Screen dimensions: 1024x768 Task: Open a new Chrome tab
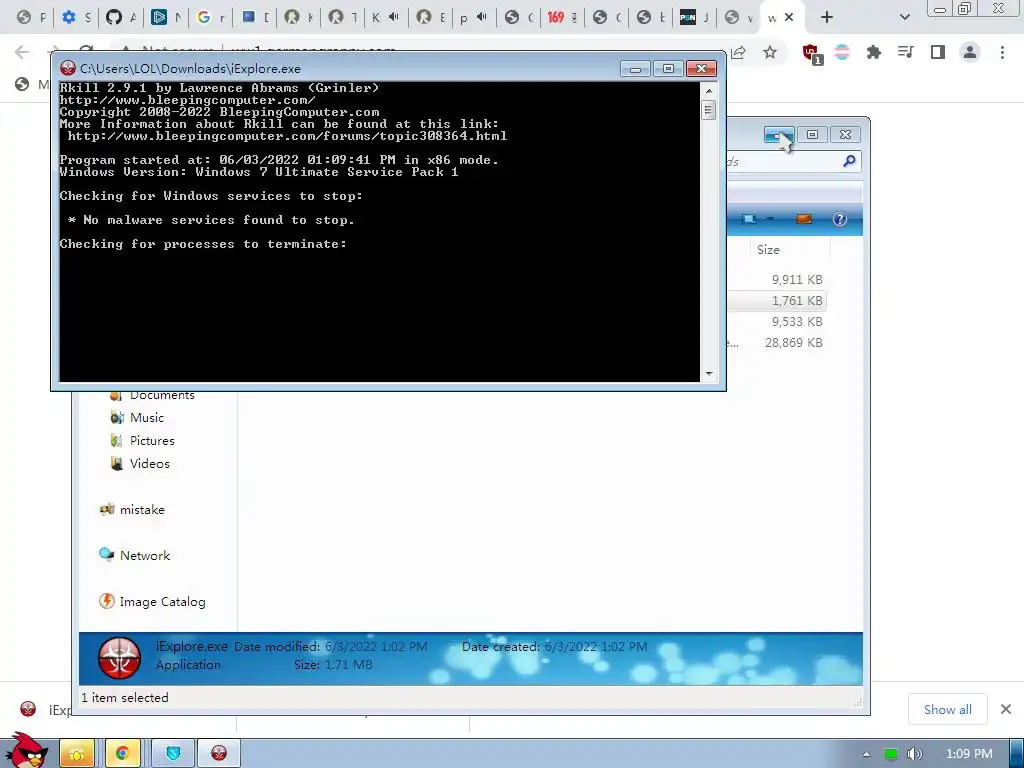click(x=827, y=17)
